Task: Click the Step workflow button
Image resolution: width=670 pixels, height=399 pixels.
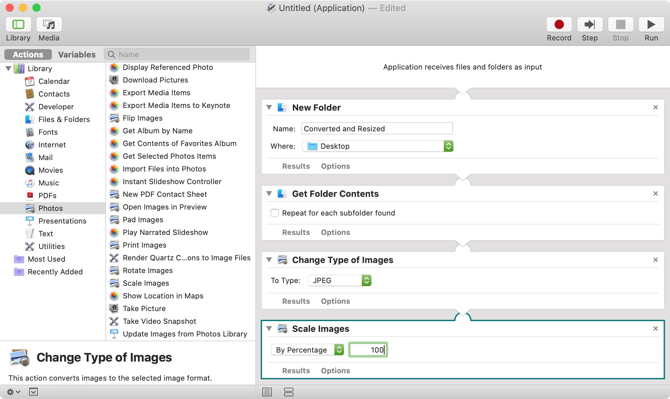Action: pyautogui.click(x=589, y=24)
